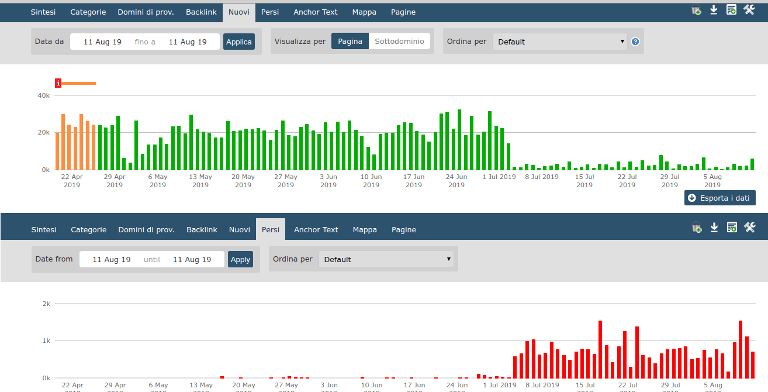Click end date field after fino a
The height and width of the screenshot is (392, 768).
point(188,42)
